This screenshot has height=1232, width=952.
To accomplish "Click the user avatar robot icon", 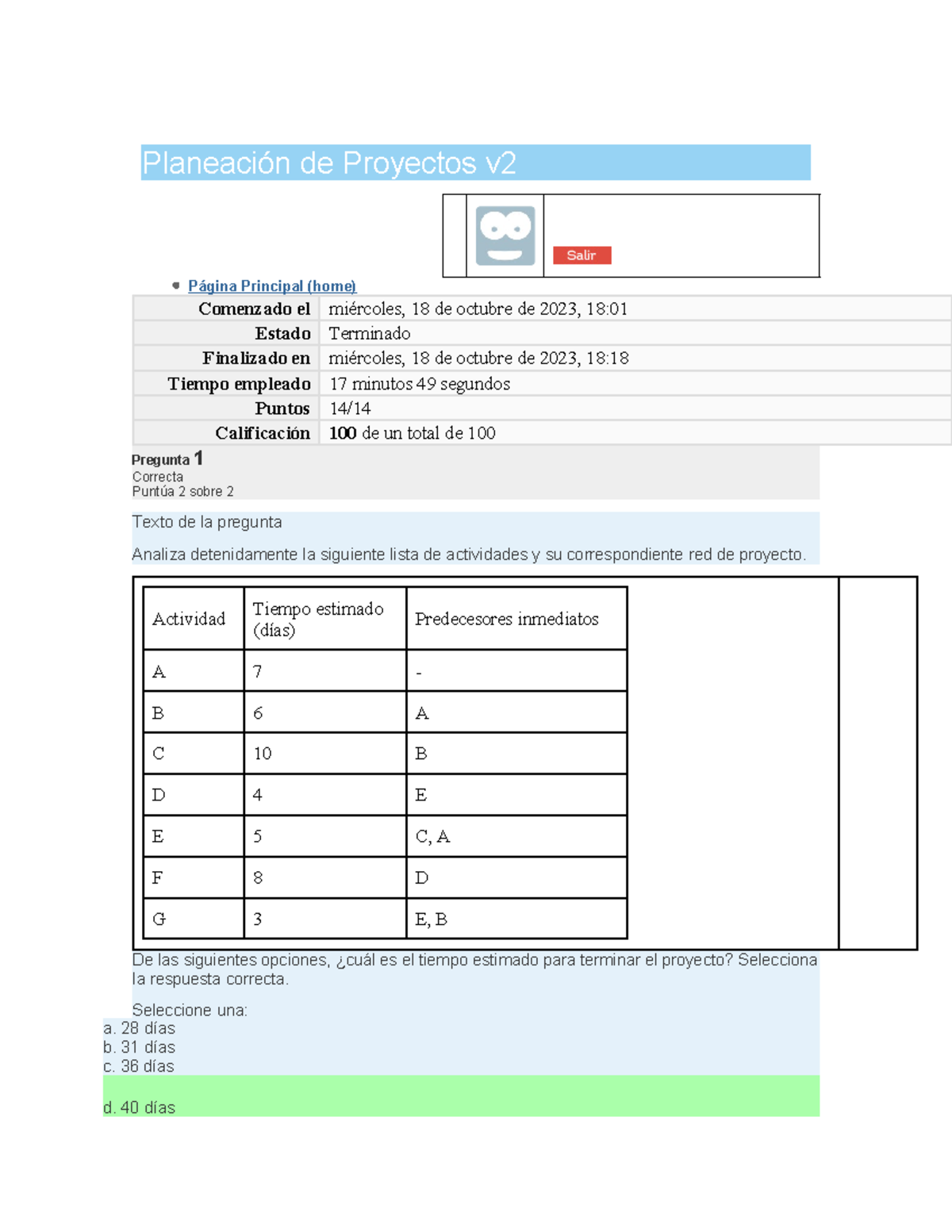I will point(505,236).
